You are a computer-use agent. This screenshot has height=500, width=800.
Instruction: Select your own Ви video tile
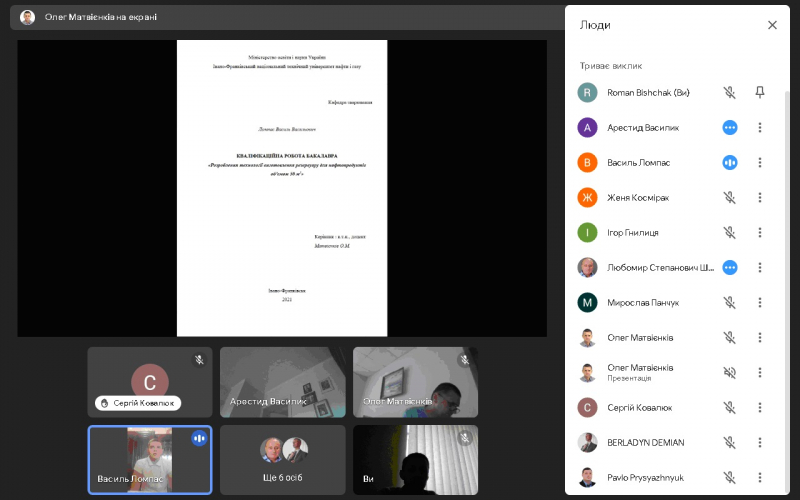(415, 460)
